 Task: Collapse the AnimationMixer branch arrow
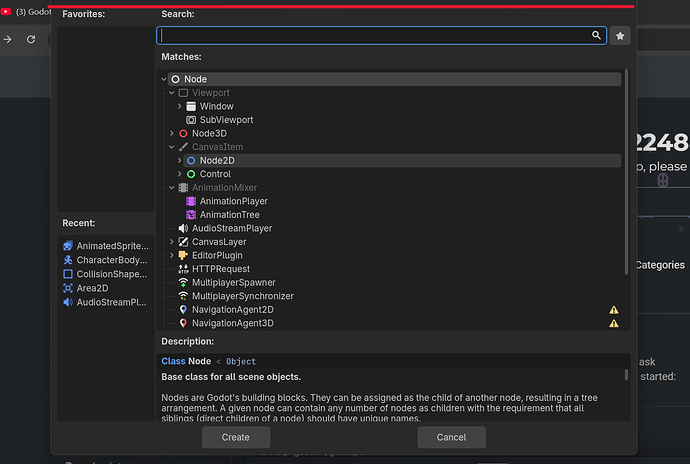click(x=172, y=188)
